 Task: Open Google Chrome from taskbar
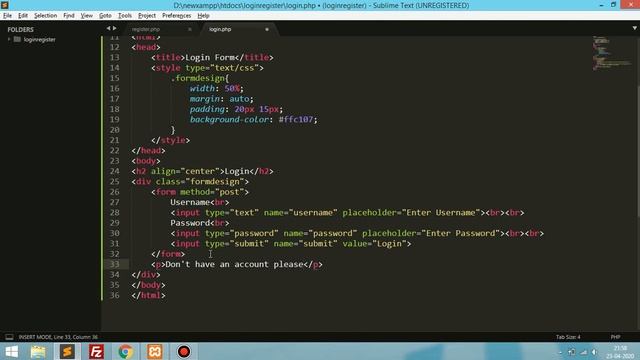pos(125,351)
